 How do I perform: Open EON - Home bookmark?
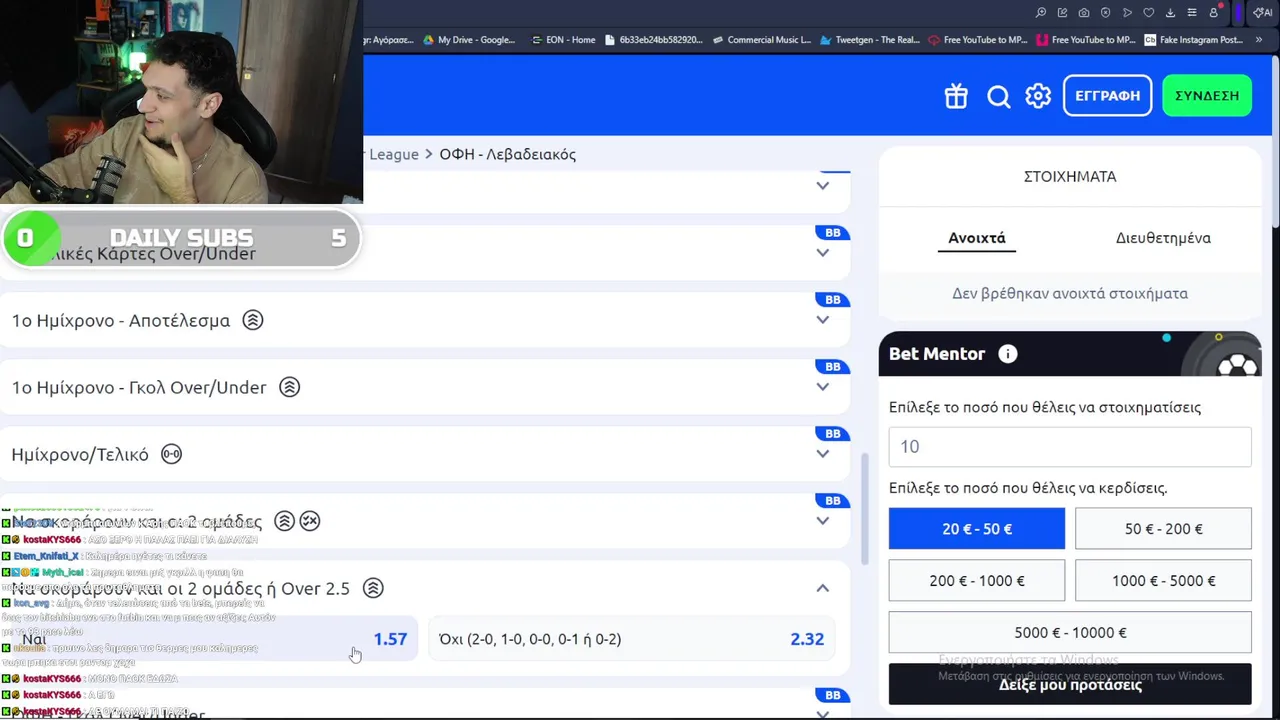click(x=562, y=40)
